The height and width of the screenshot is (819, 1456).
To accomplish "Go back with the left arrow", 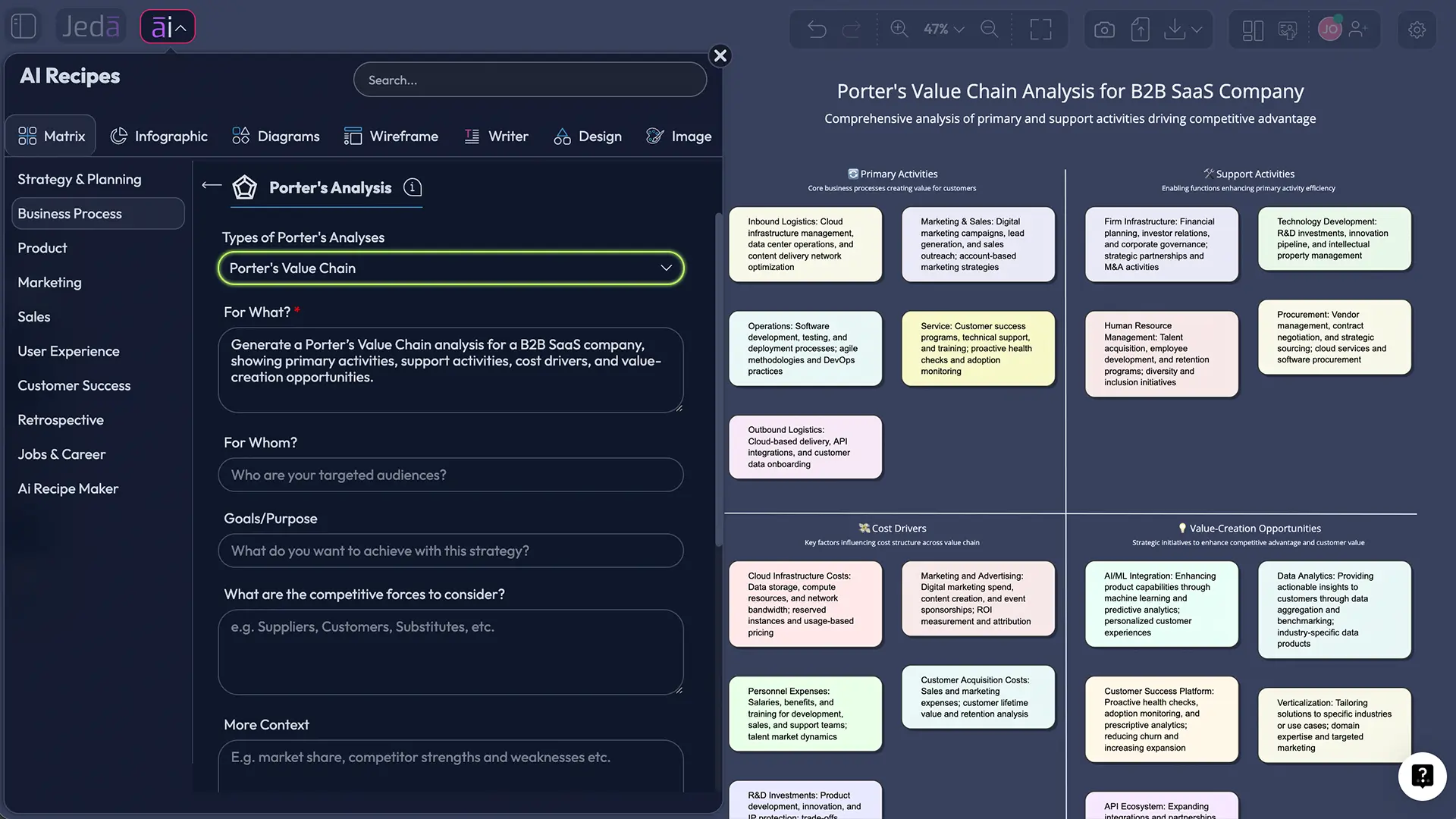I will tap(212, 185).
